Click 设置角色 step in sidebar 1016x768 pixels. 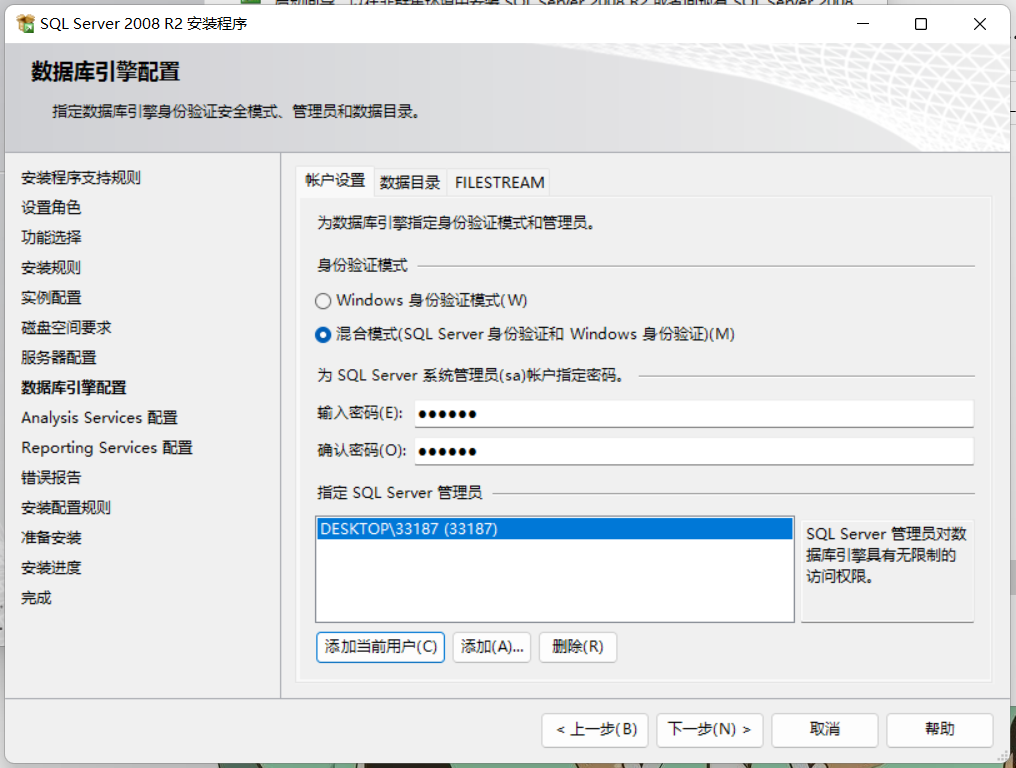pyautogui.click(x=51, y=207)
